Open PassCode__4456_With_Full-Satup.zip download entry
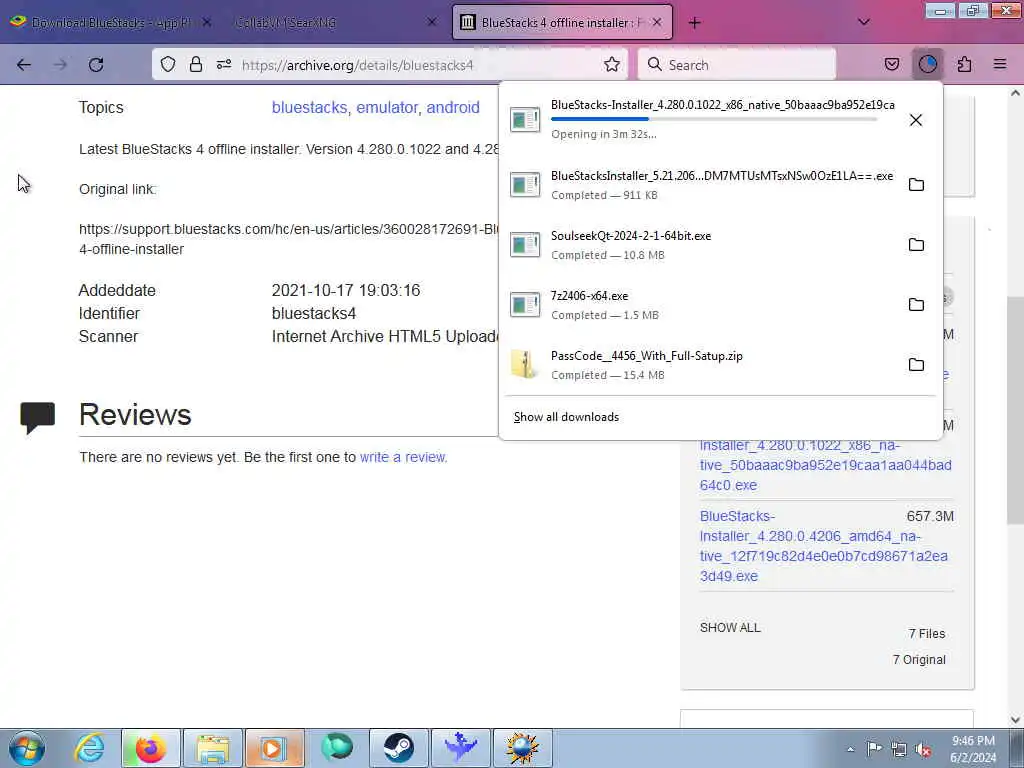1024x768 pixels. pos(702,365)
